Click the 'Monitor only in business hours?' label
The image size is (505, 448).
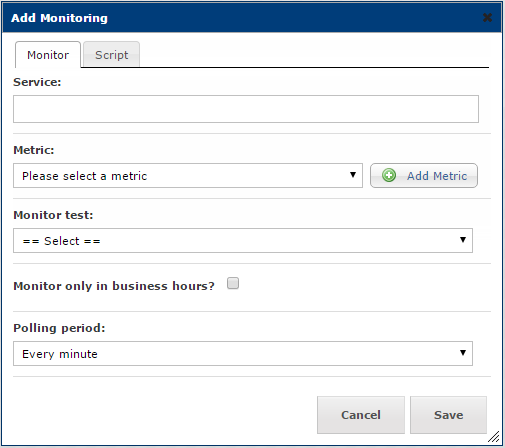114,286
